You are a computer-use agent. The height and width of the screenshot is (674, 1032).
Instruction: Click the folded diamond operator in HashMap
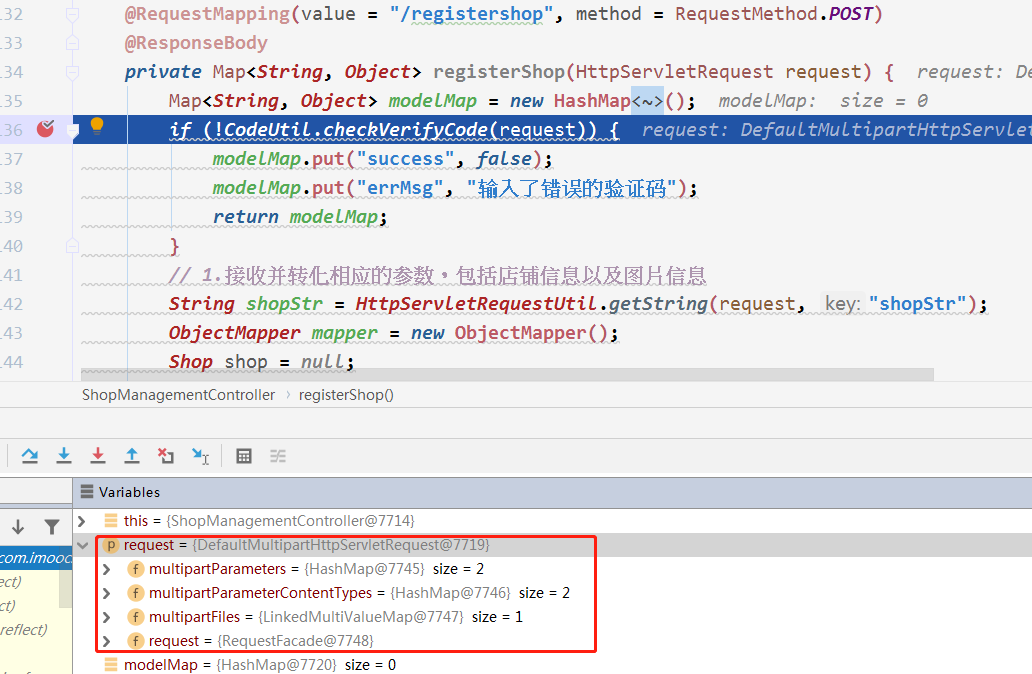pos(648,101)
